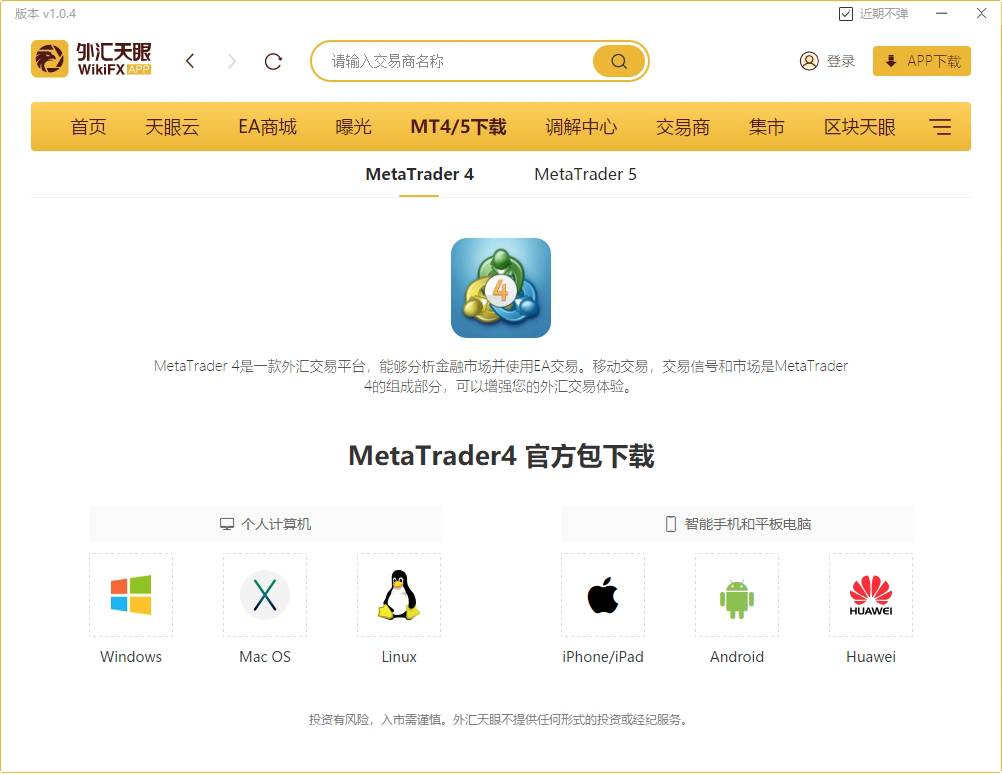
Task: Switch to the MetaTrader 4 tab
Action: click(419, 174)
